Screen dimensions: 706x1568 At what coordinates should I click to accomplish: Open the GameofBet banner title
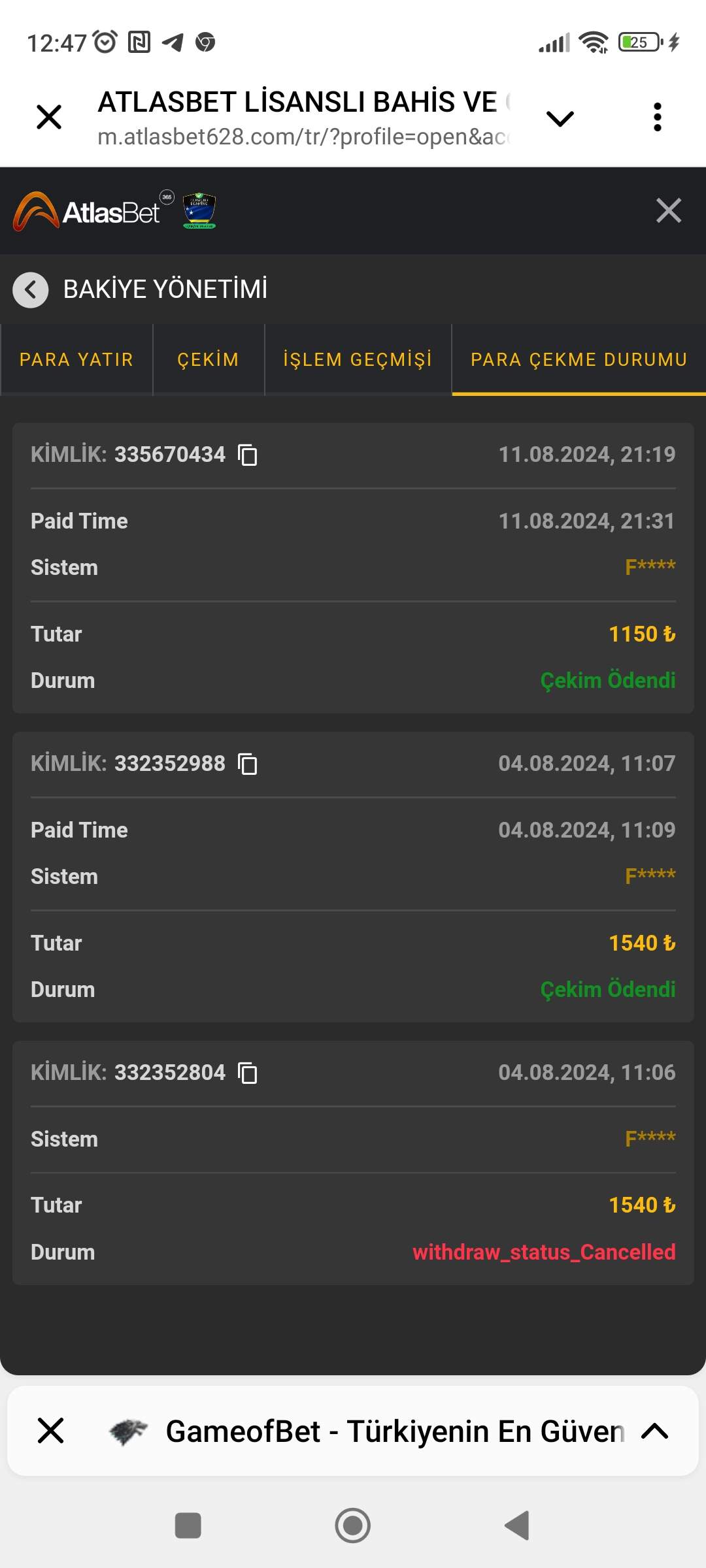(394, 1431)
